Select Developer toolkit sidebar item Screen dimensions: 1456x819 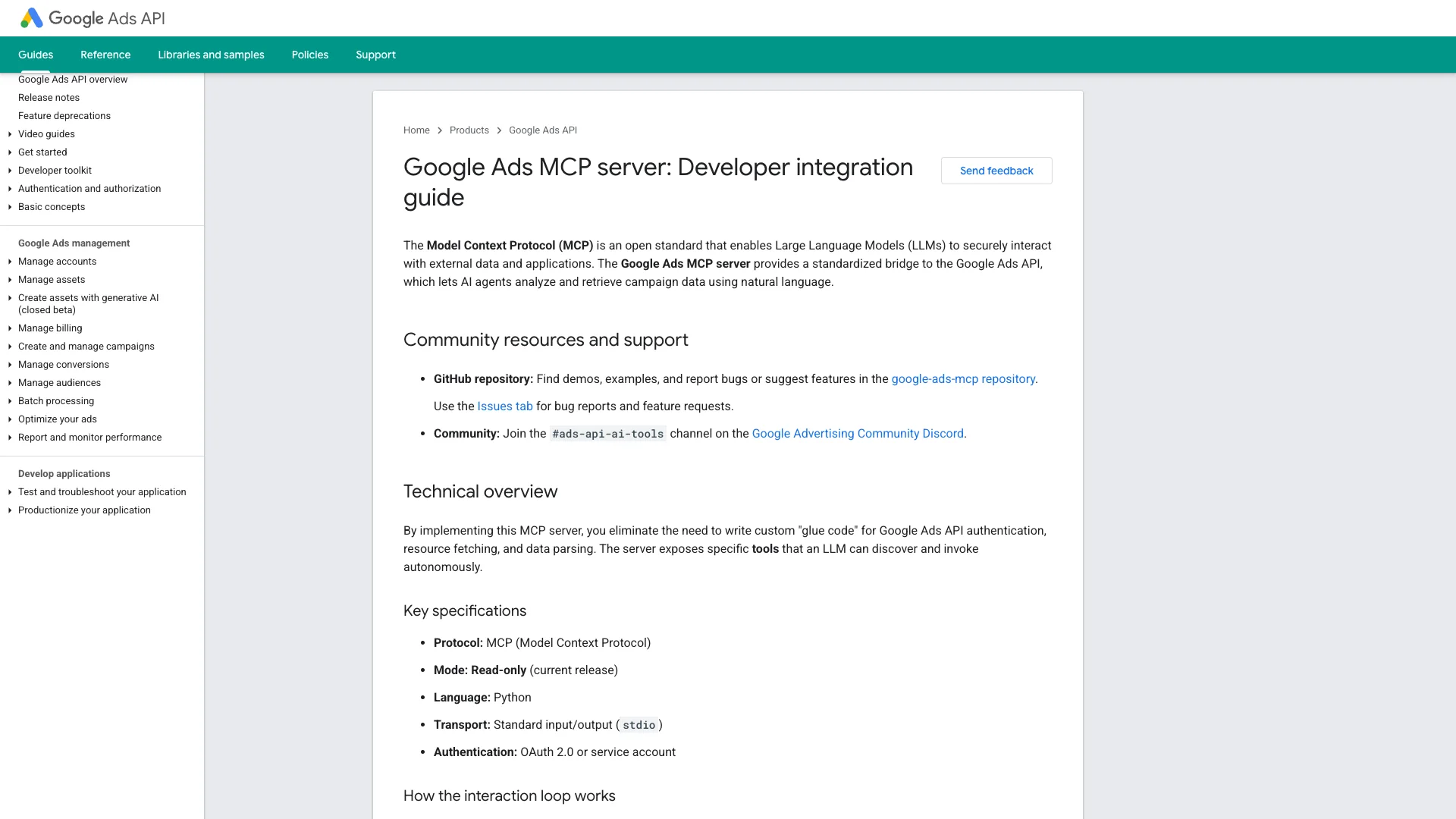pyautogui.click(x=55, y=171)
